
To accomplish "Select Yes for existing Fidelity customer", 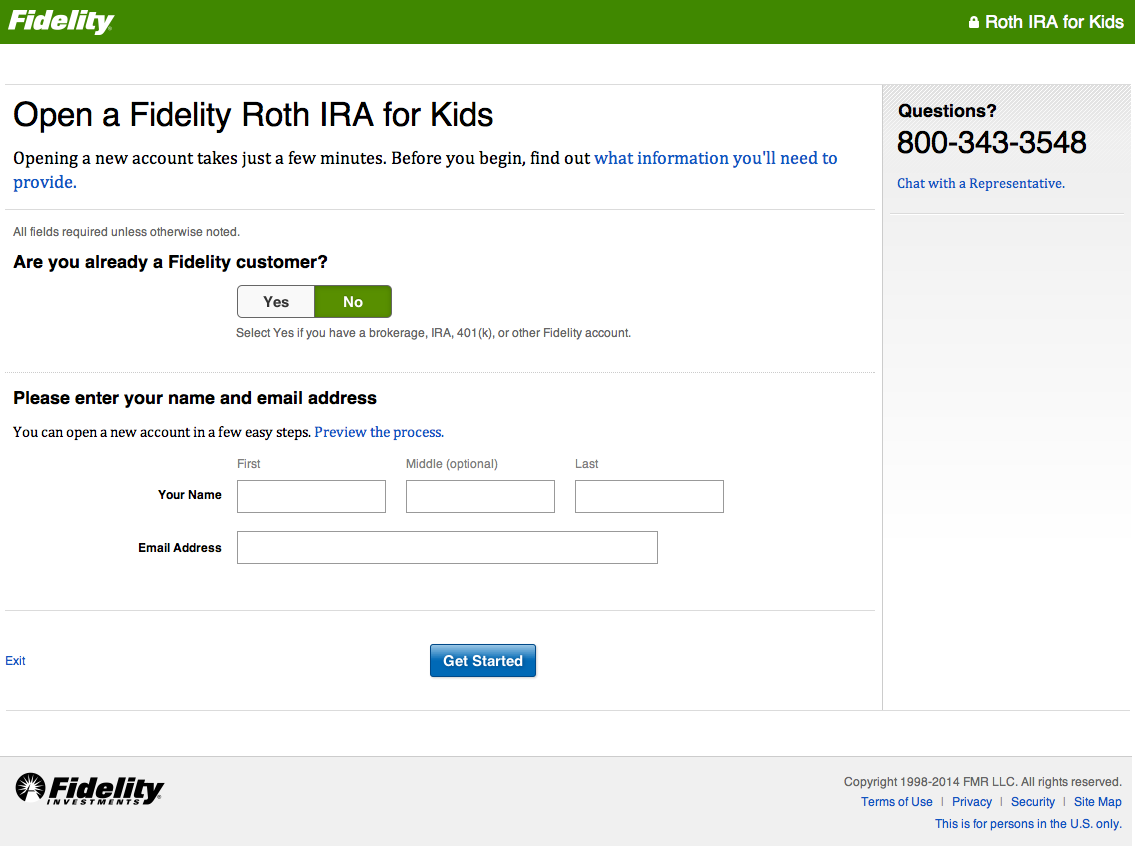I will pyautogui.click(x=276, y=302).
